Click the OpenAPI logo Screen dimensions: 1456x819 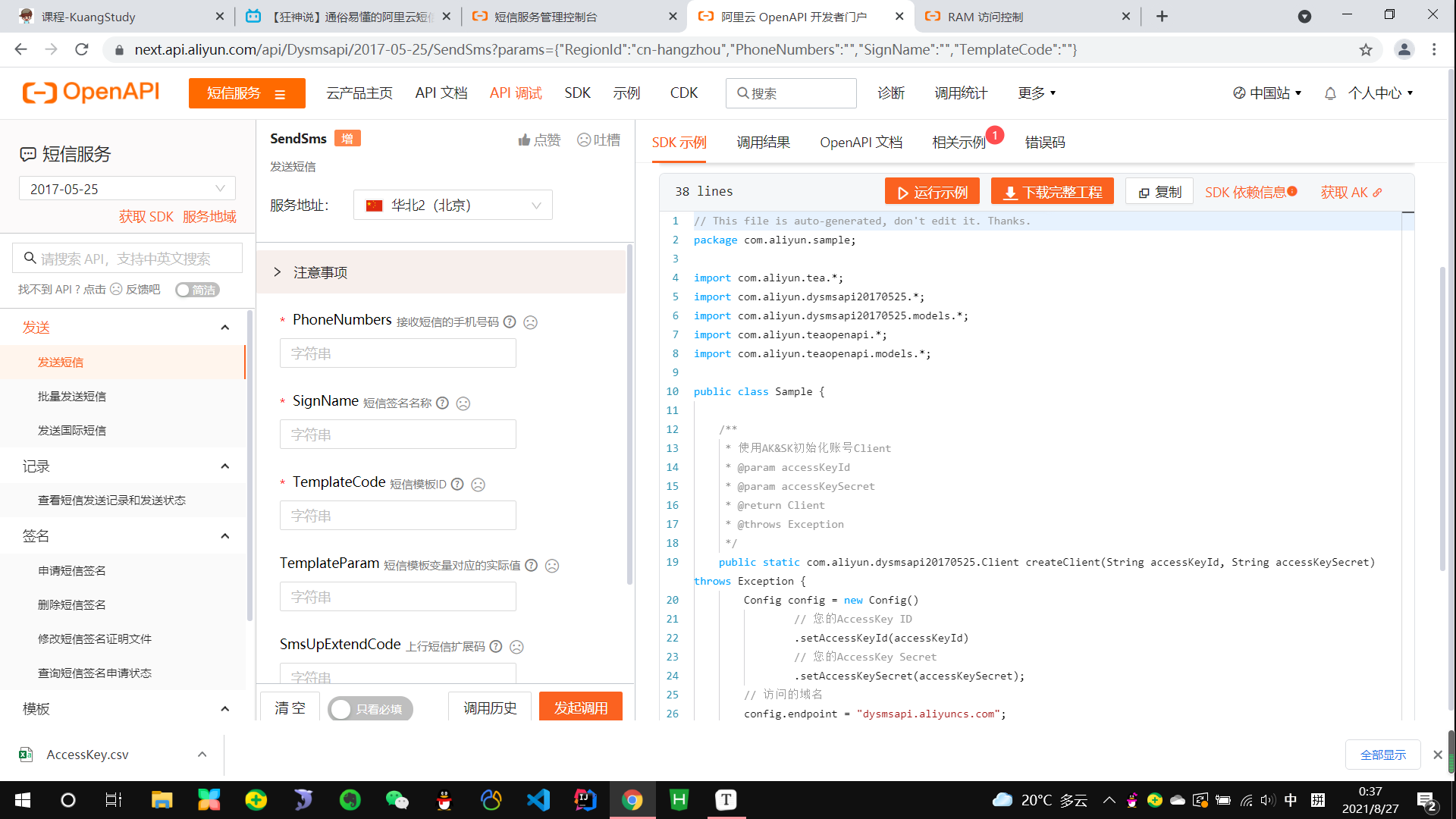point(91,93)
